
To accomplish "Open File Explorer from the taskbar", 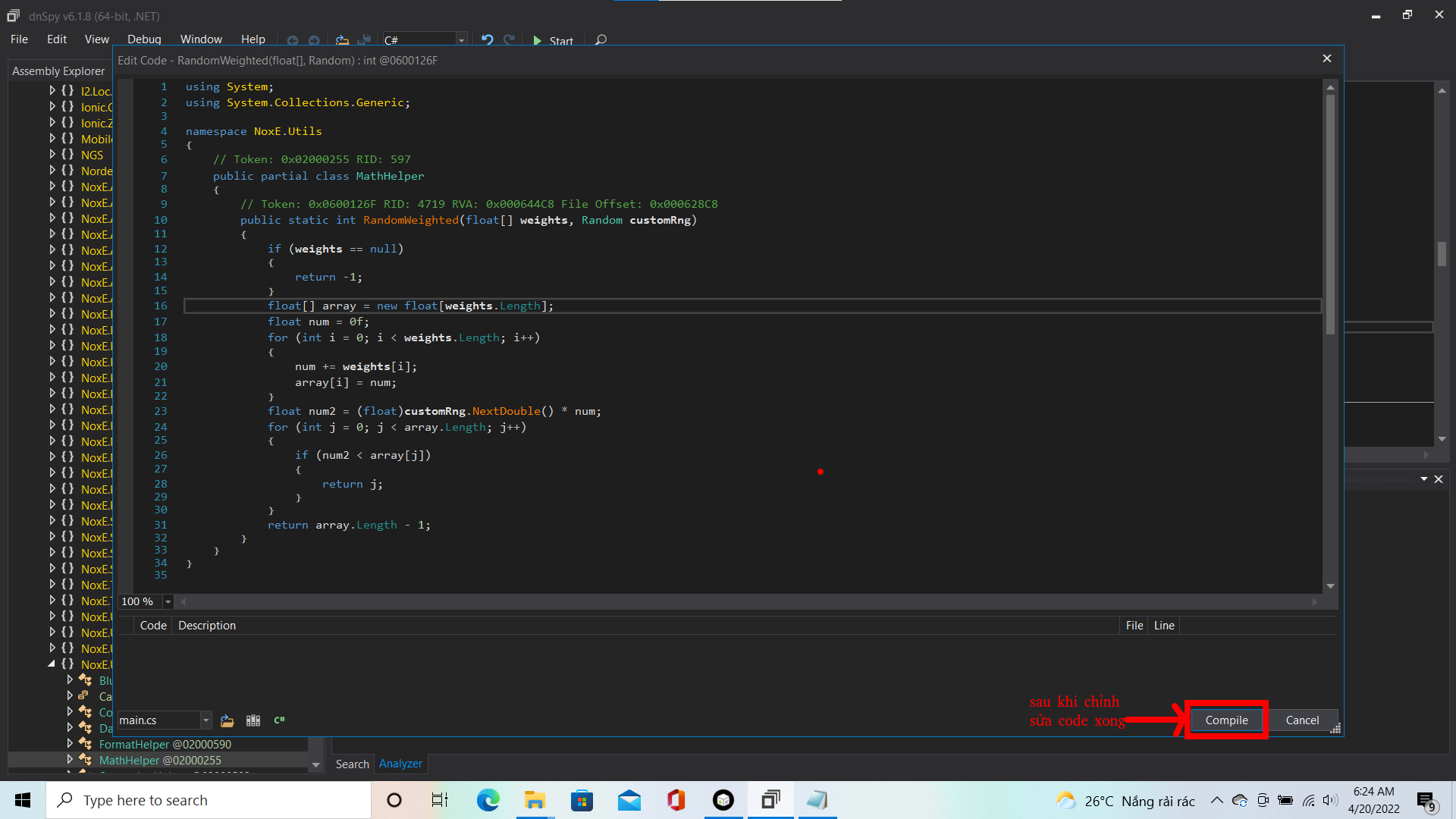I will (535, 800).
